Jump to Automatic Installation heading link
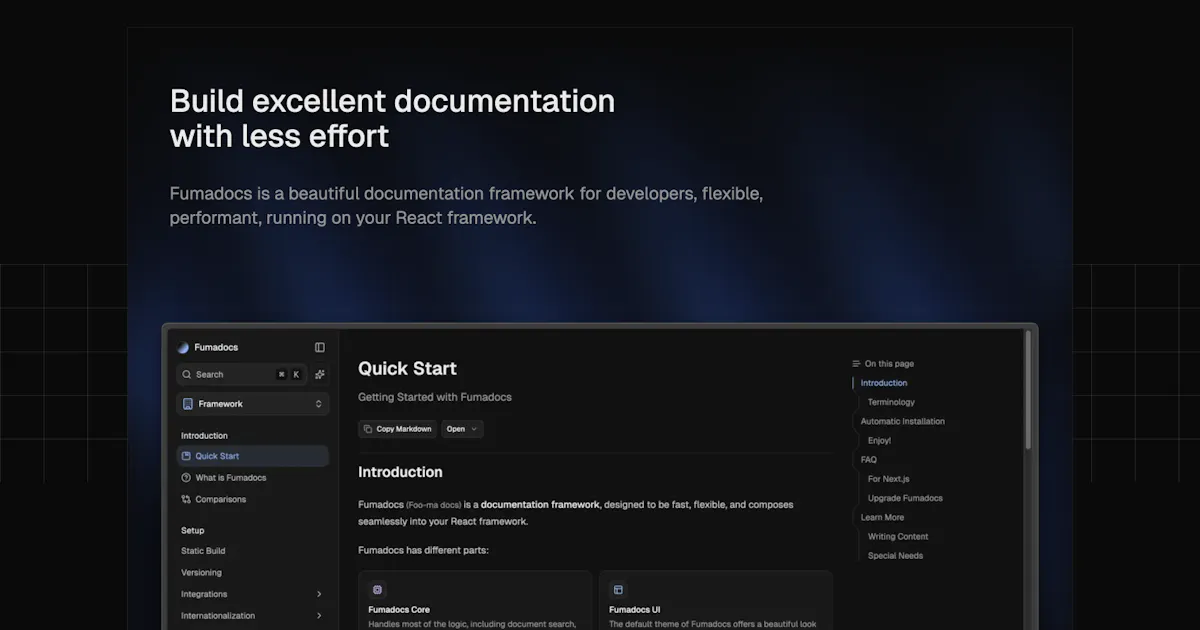Image resolution: width=1200 pixels, height=630 pixels. point(903,421)
